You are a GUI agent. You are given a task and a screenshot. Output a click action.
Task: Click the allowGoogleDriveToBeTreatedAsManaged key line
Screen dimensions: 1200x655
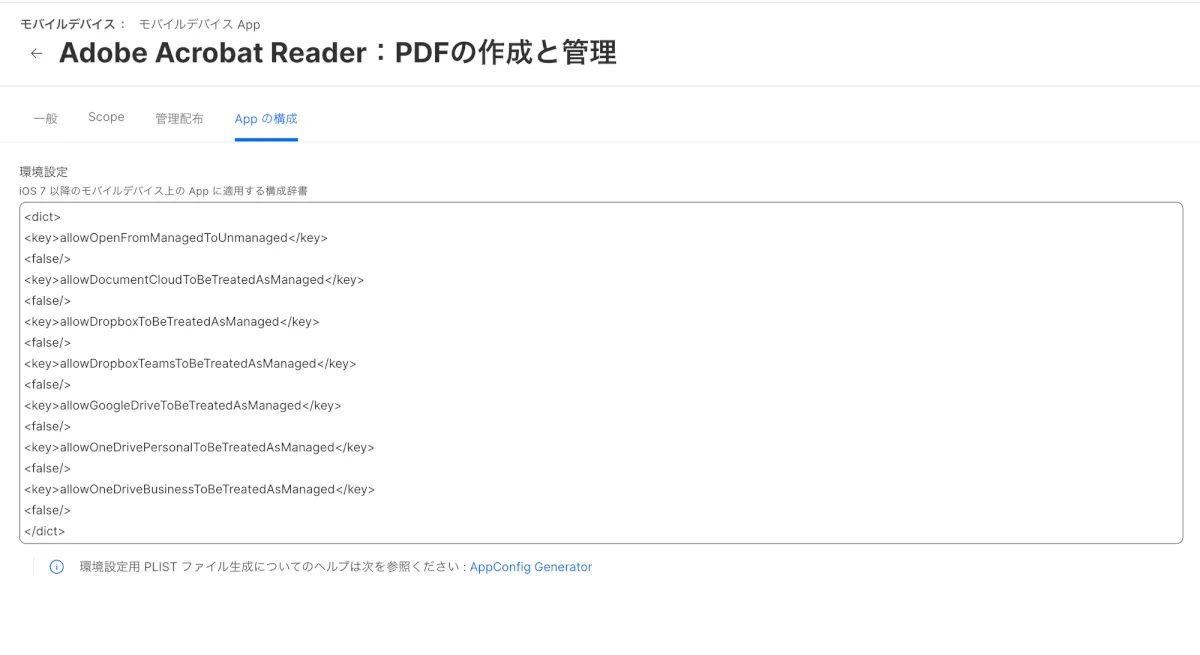(183, 406)
